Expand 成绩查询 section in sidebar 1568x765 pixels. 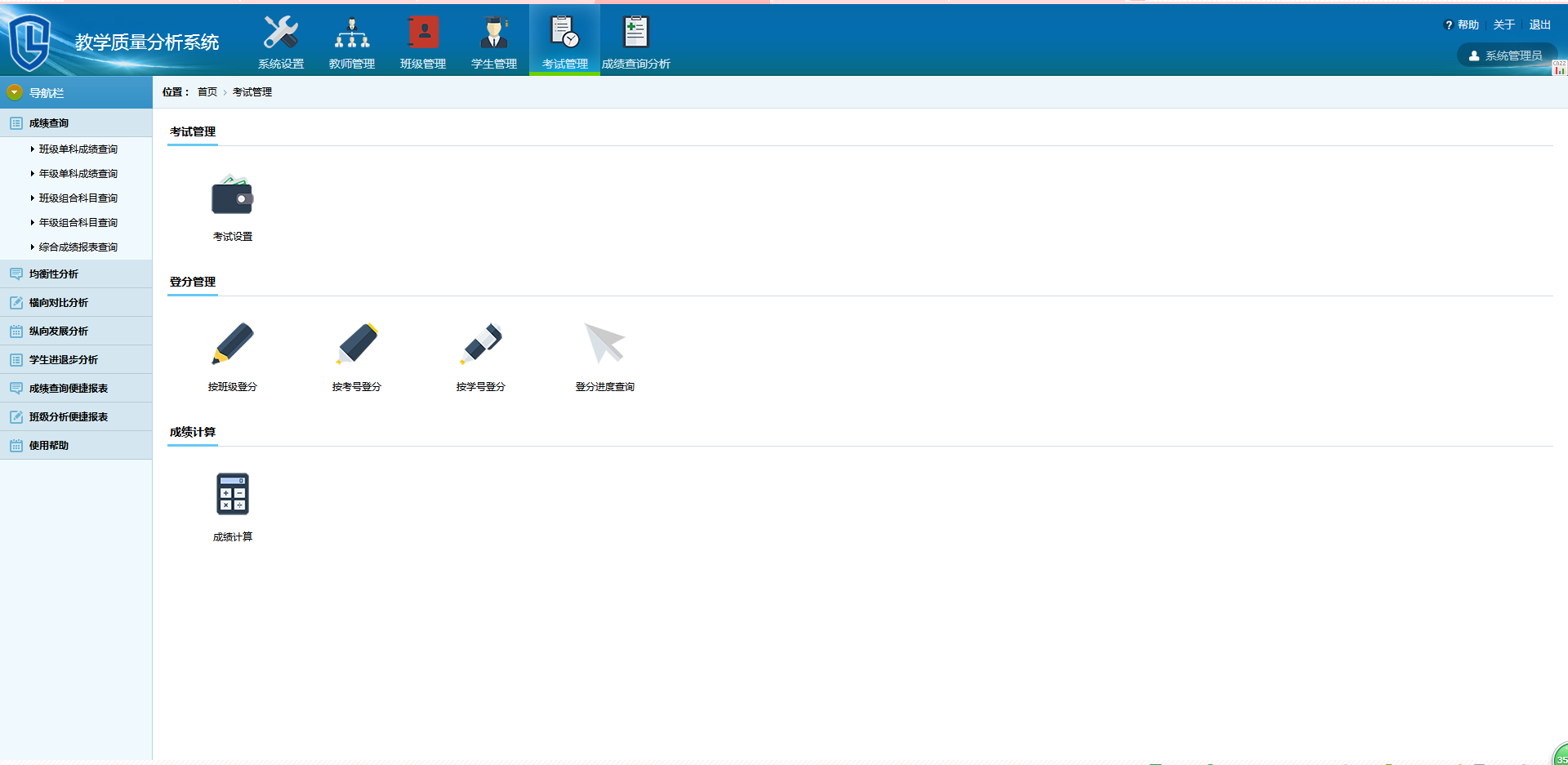click(76, 123)
